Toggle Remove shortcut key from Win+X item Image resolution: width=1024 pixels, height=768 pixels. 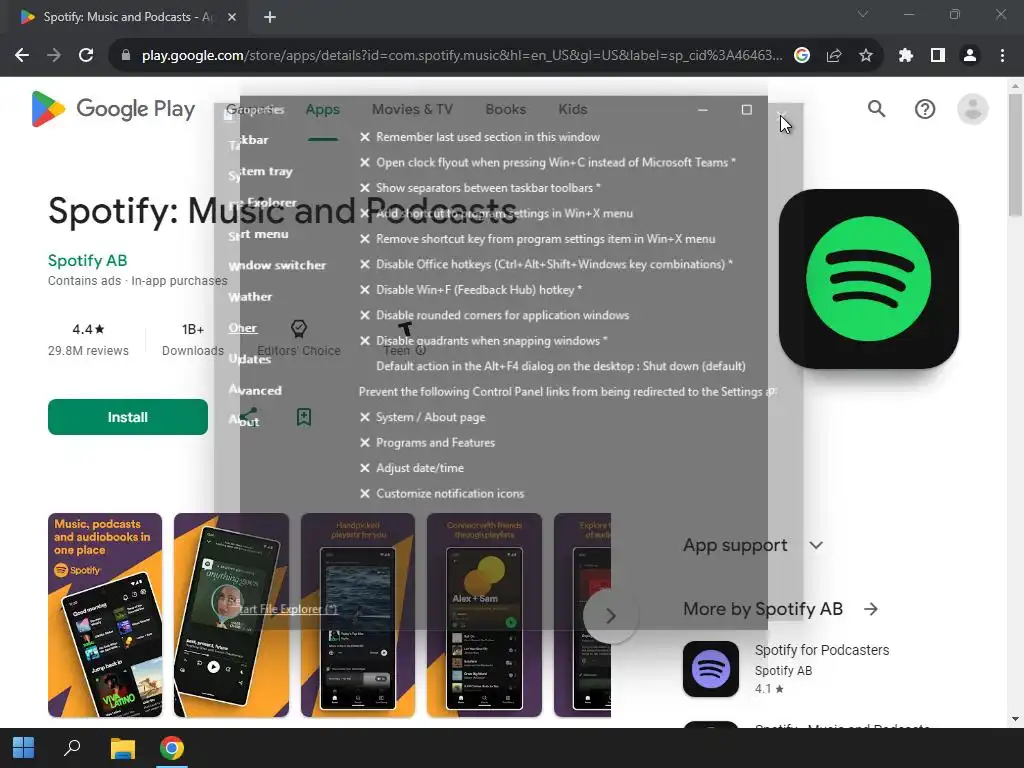[537, 239]
